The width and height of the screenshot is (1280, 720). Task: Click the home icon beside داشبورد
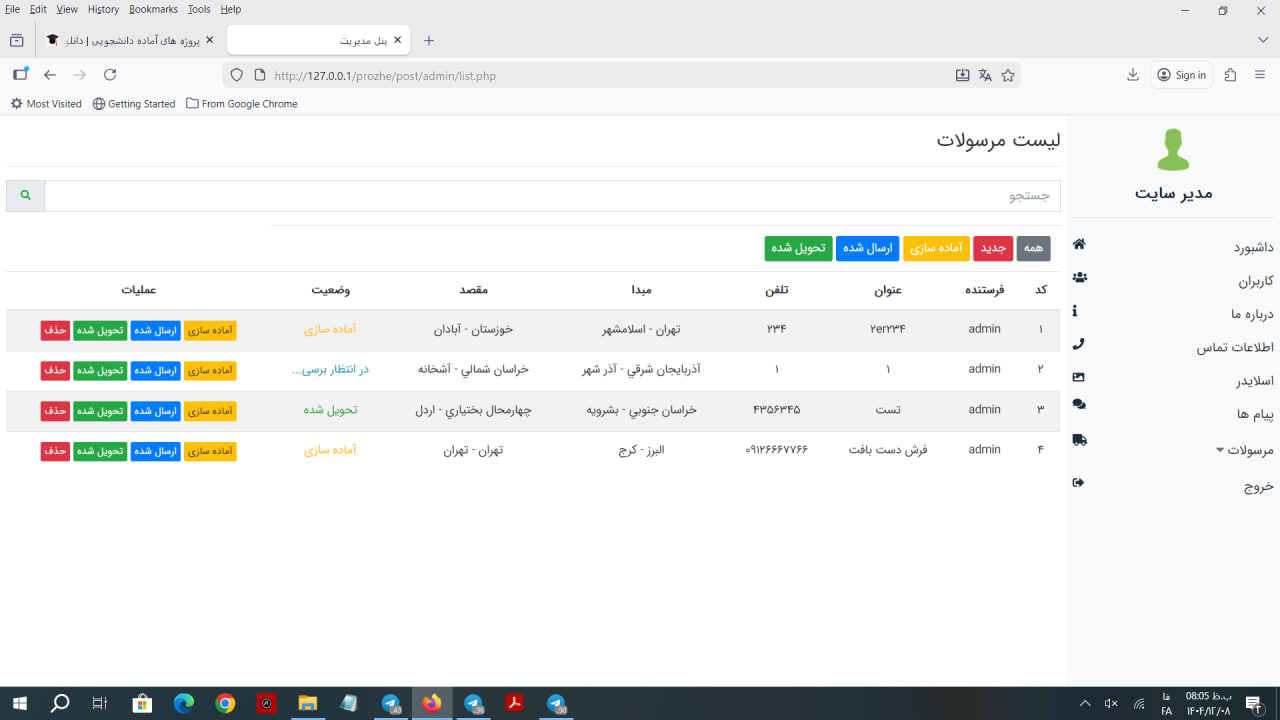click(x=1079, y=245)
